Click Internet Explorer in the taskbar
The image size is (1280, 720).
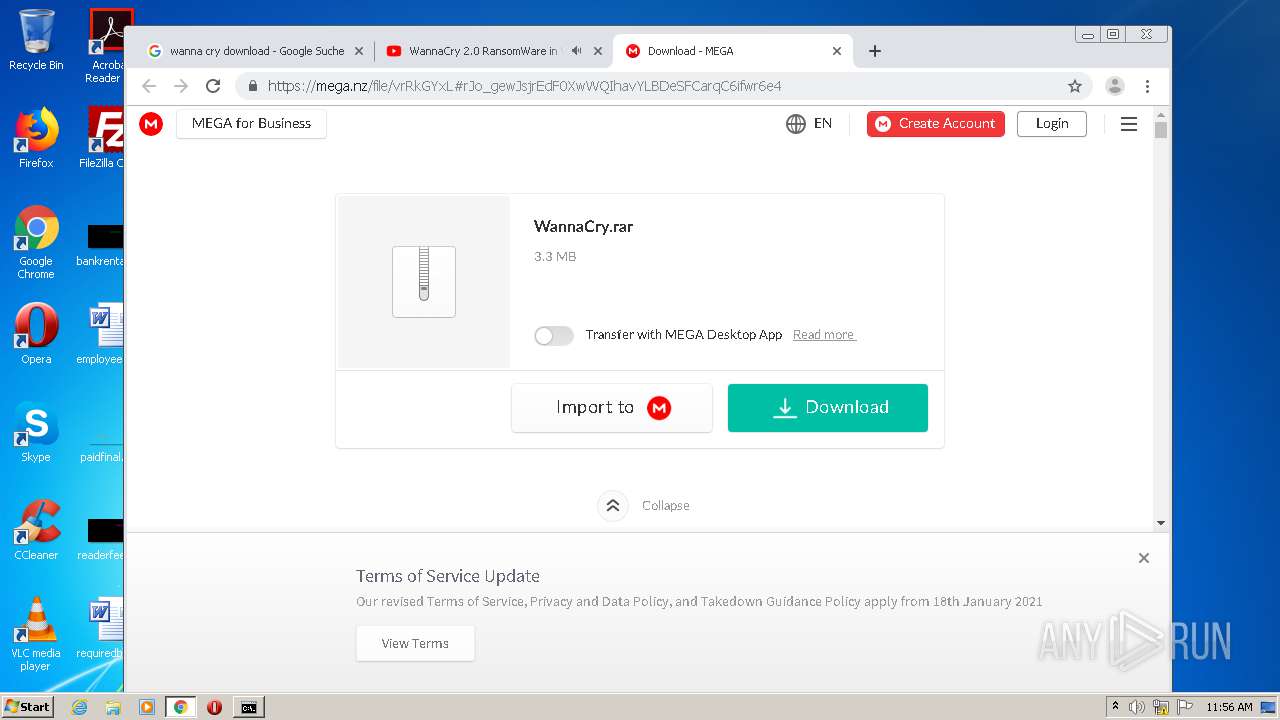tap(79, 707)
